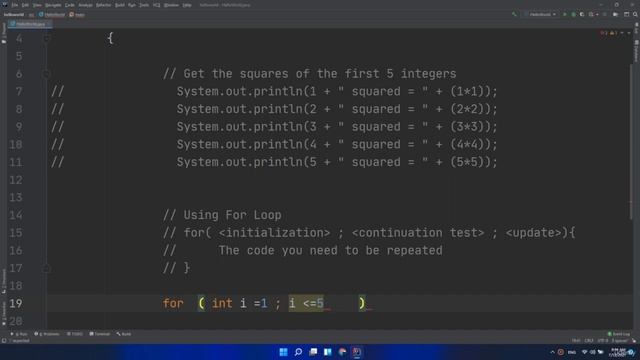The height and width of the screenshot is (360, 640).
Task: Open the Project tool window sidebar button
Action: click(4, 33)
